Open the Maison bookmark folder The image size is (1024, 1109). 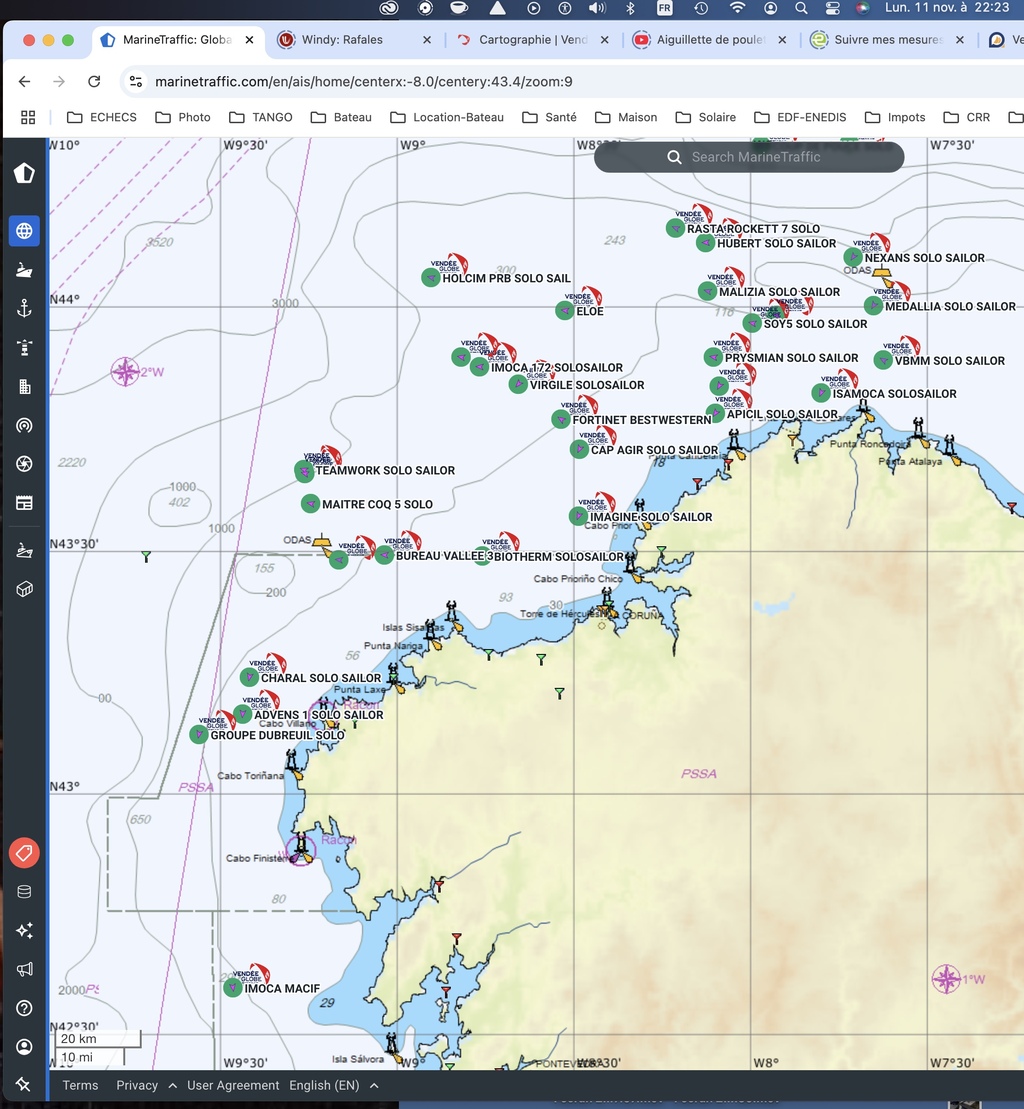coord(626,117)
